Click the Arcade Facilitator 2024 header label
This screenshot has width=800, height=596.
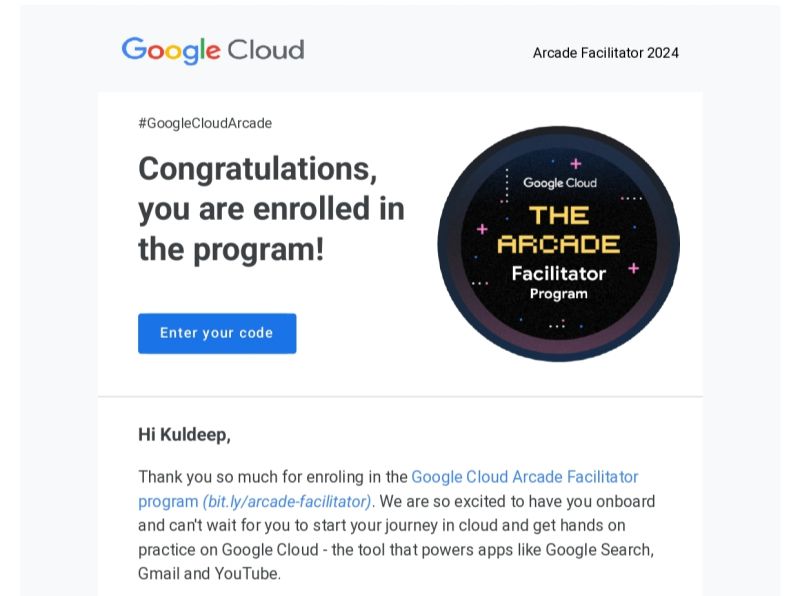604,54
